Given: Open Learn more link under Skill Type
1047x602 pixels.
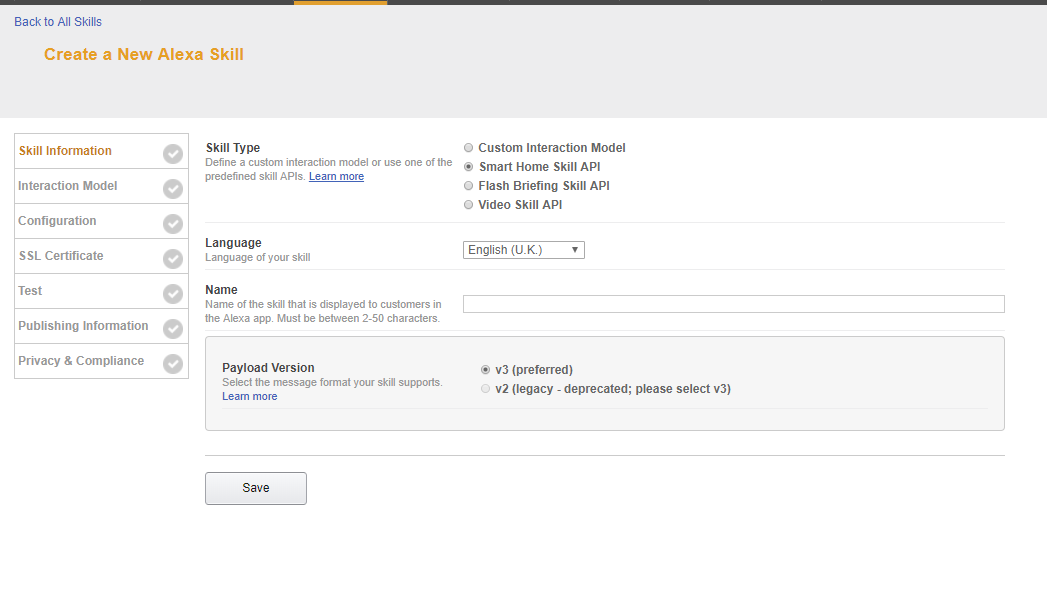Looking at the screenshot, I should pos(336,177).
